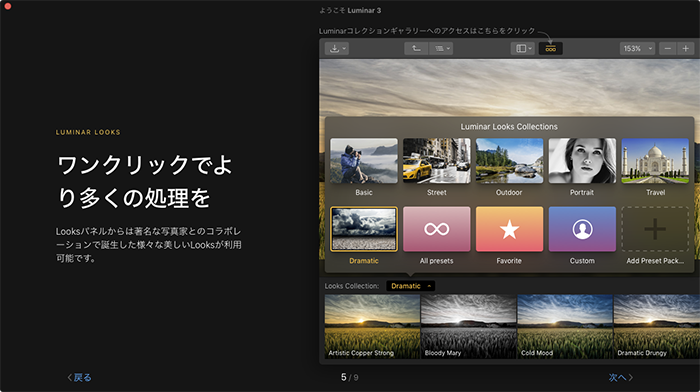Viewport: 700px width, 392px height.
Task: Go to next page with 次へ
Action: [x=621, y=377]
